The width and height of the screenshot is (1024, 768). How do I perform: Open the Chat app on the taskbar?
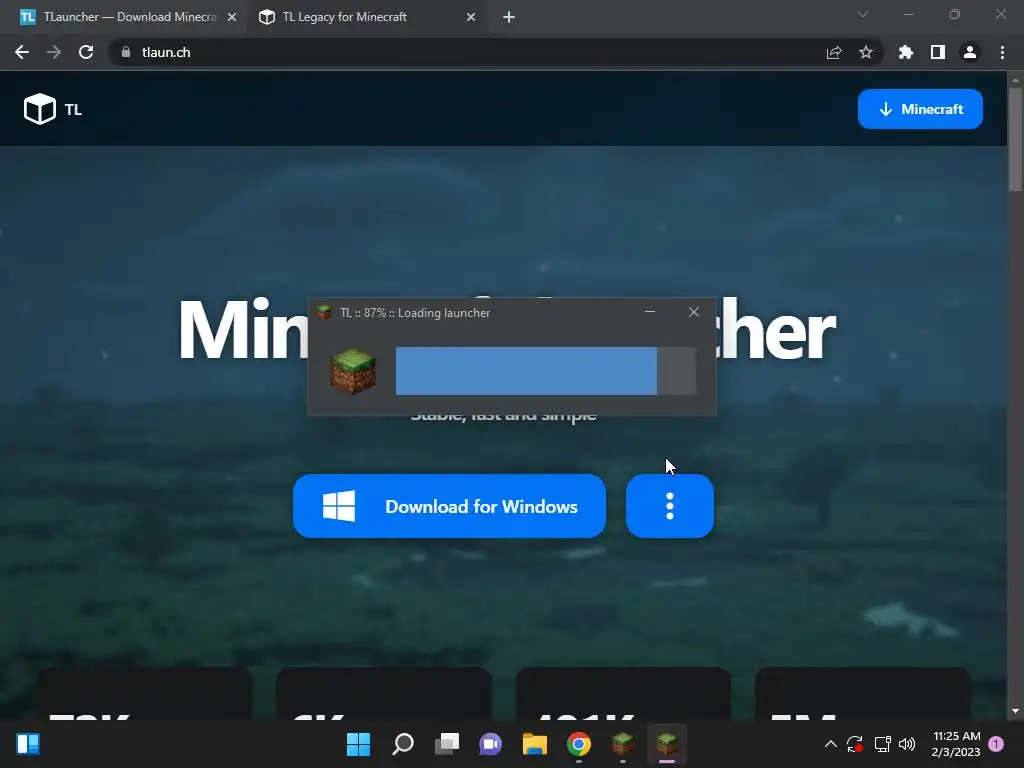coord(490,744)
